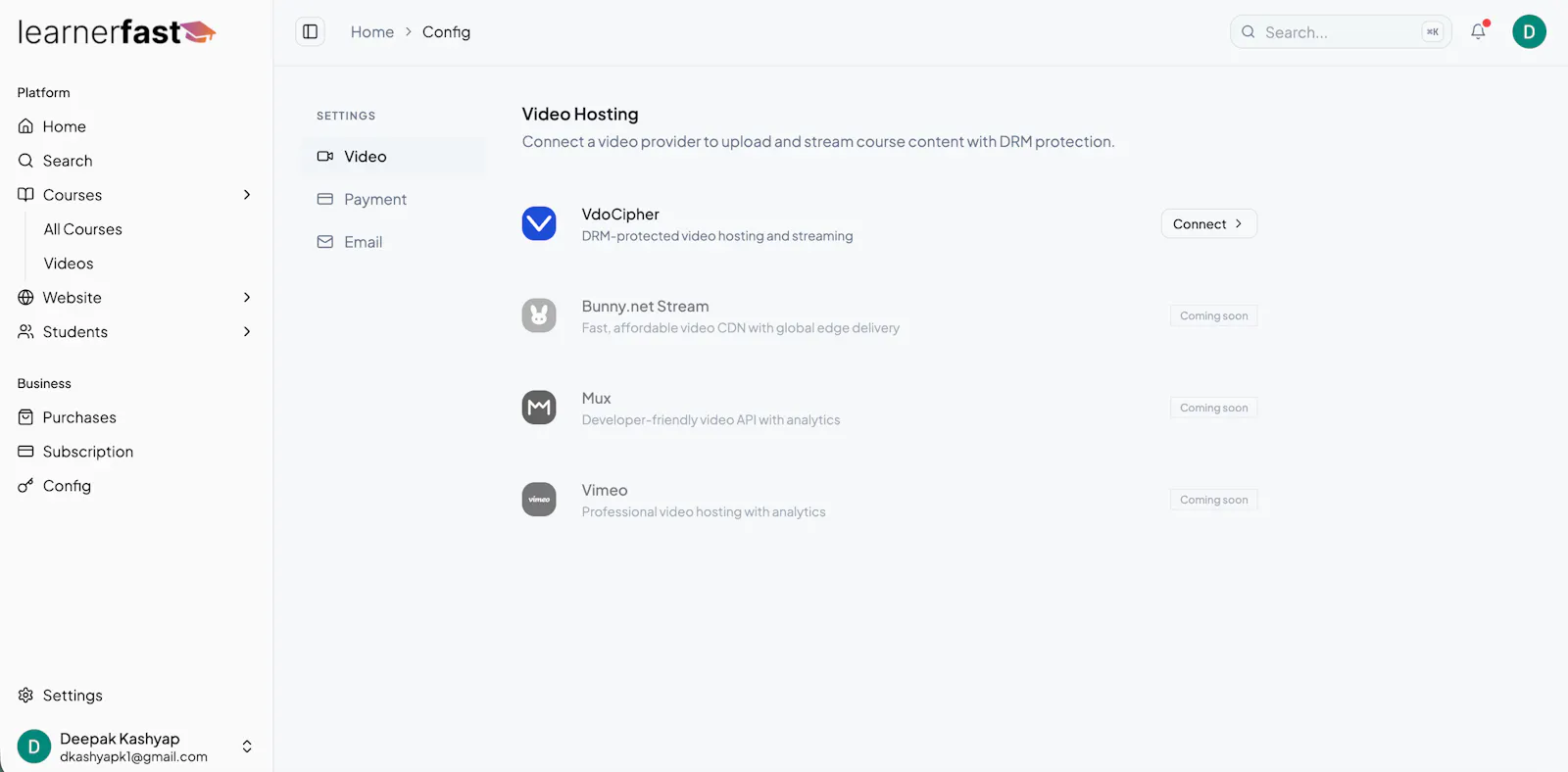Click the ⌘K shortcut badge
Screen dimensions: 1568x772
[x=1432, y=32]
